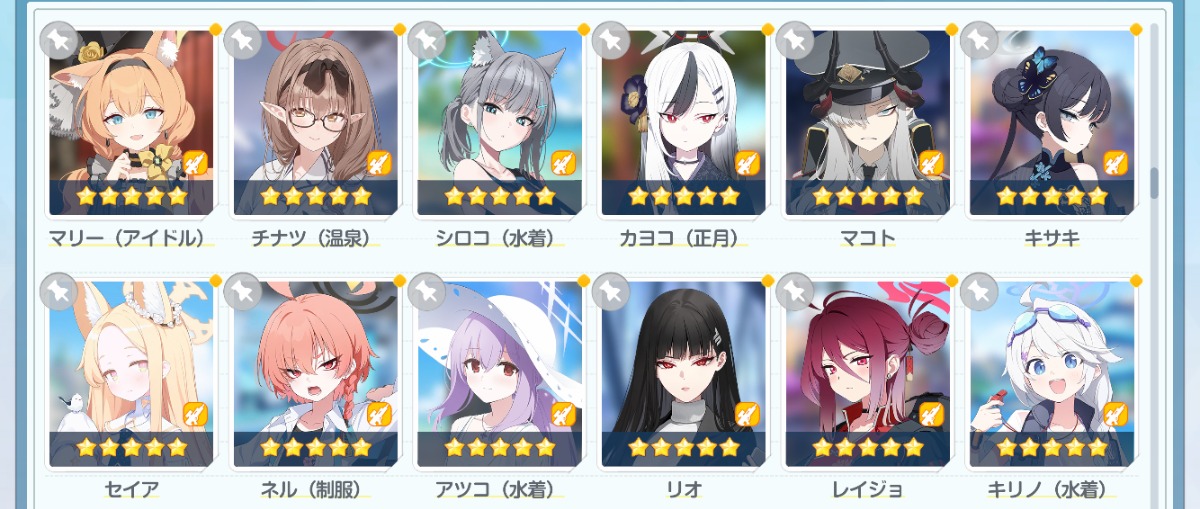
Task: Open the リオ character thumbnail
Action: point(682,373)
